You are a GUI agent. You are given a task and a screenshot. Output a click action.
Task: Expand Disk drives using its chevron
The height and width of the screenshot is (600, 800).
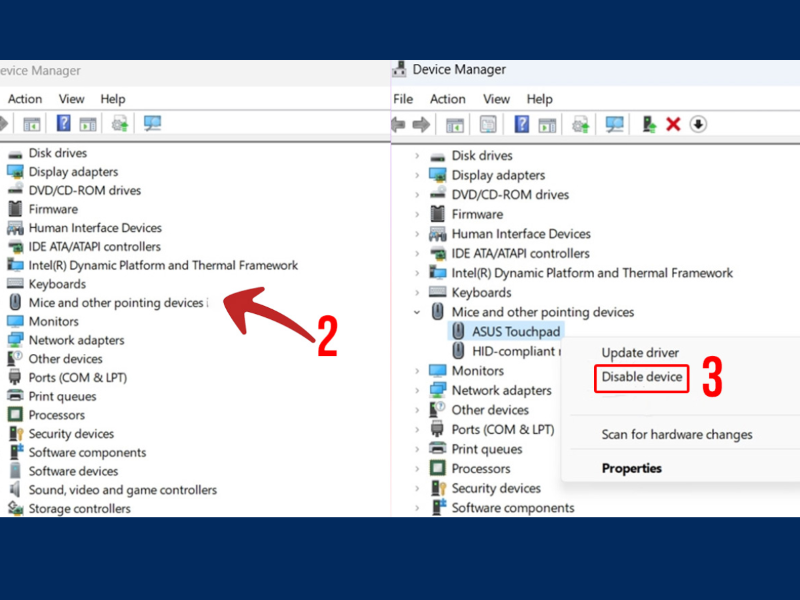click(418, 156)
